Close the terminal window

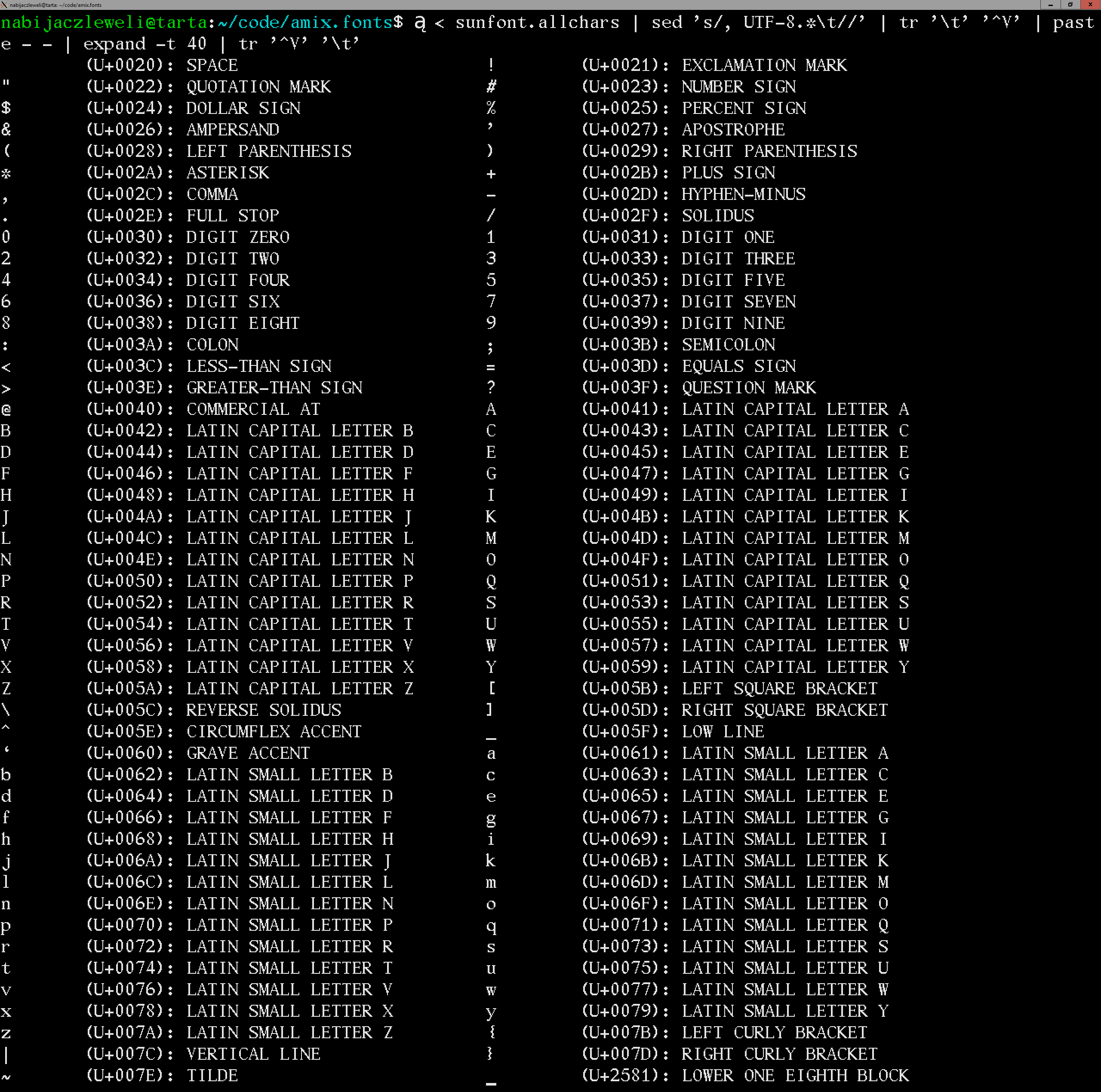(x=1091, y=5)
